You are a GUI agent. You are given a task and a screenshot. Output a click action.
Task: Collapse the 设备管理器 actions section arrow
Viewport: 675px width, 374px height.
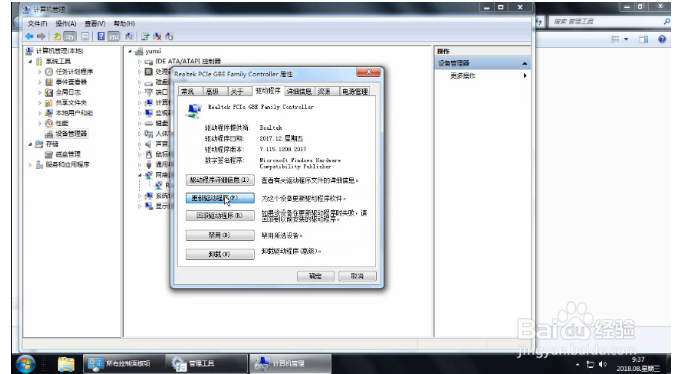[x=524, y=64]
